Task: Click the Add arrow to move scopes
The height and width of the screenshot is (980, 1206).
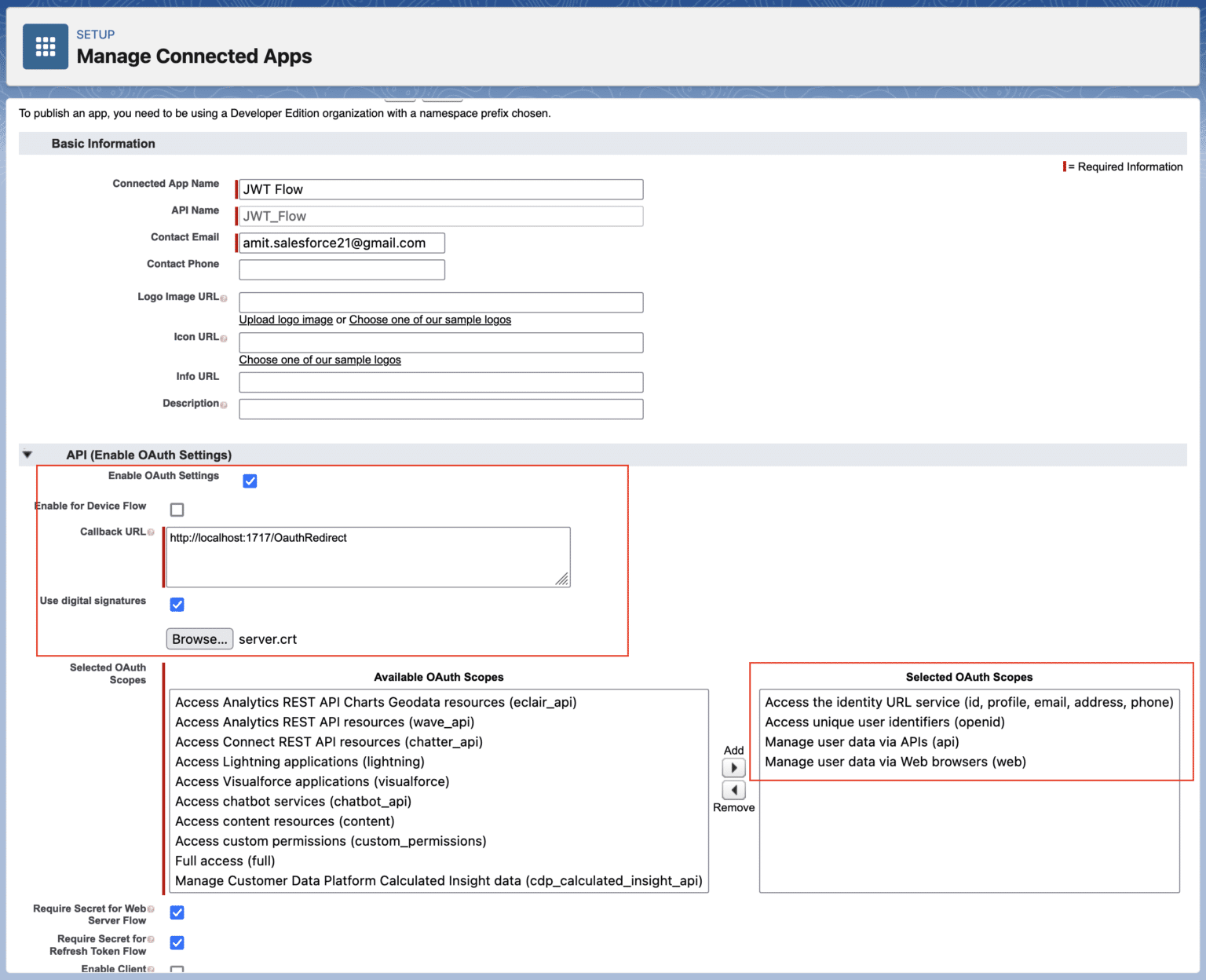Action: (x=733, y=767)
